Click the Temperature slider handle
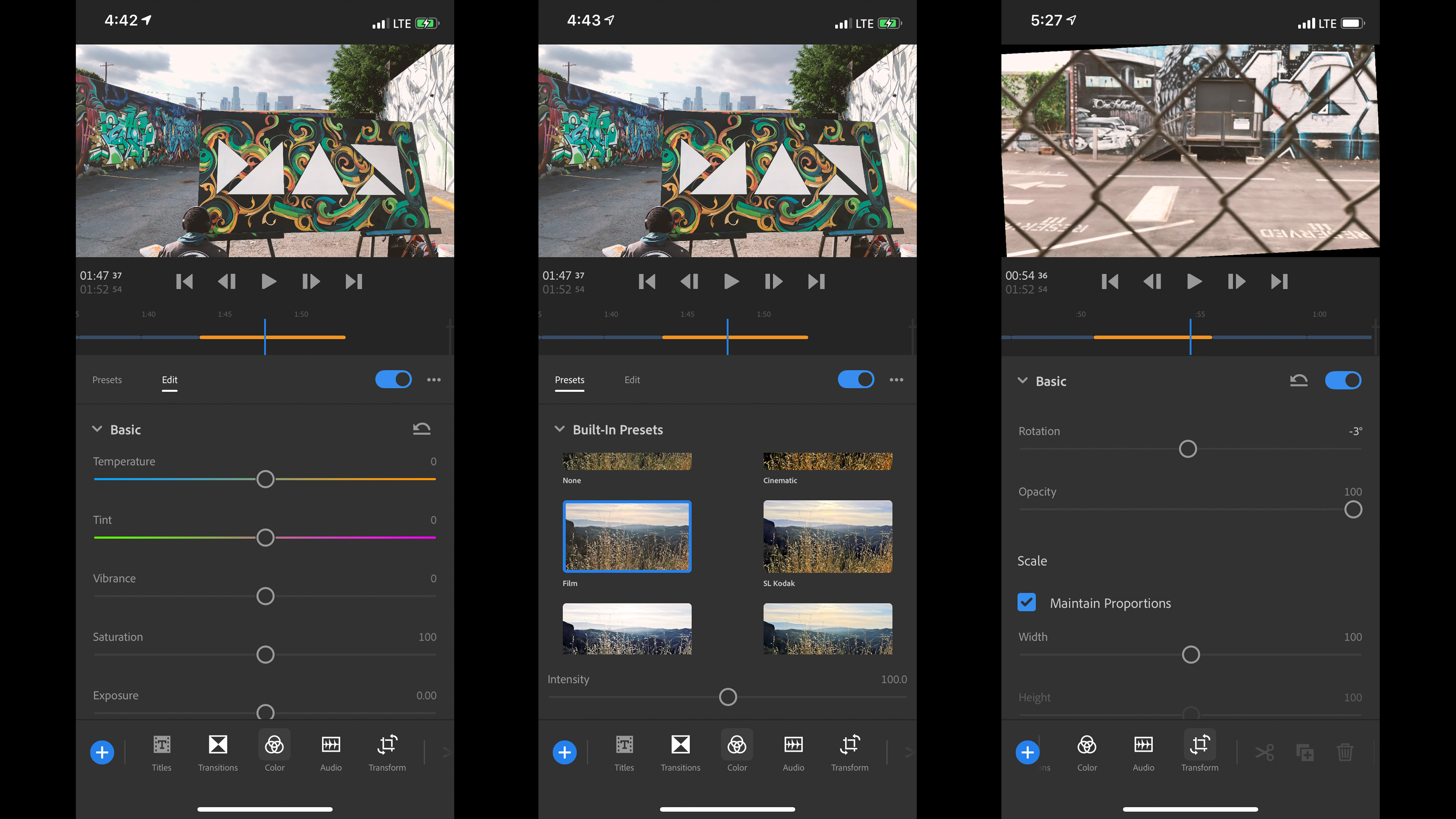 tap(265, 479)
